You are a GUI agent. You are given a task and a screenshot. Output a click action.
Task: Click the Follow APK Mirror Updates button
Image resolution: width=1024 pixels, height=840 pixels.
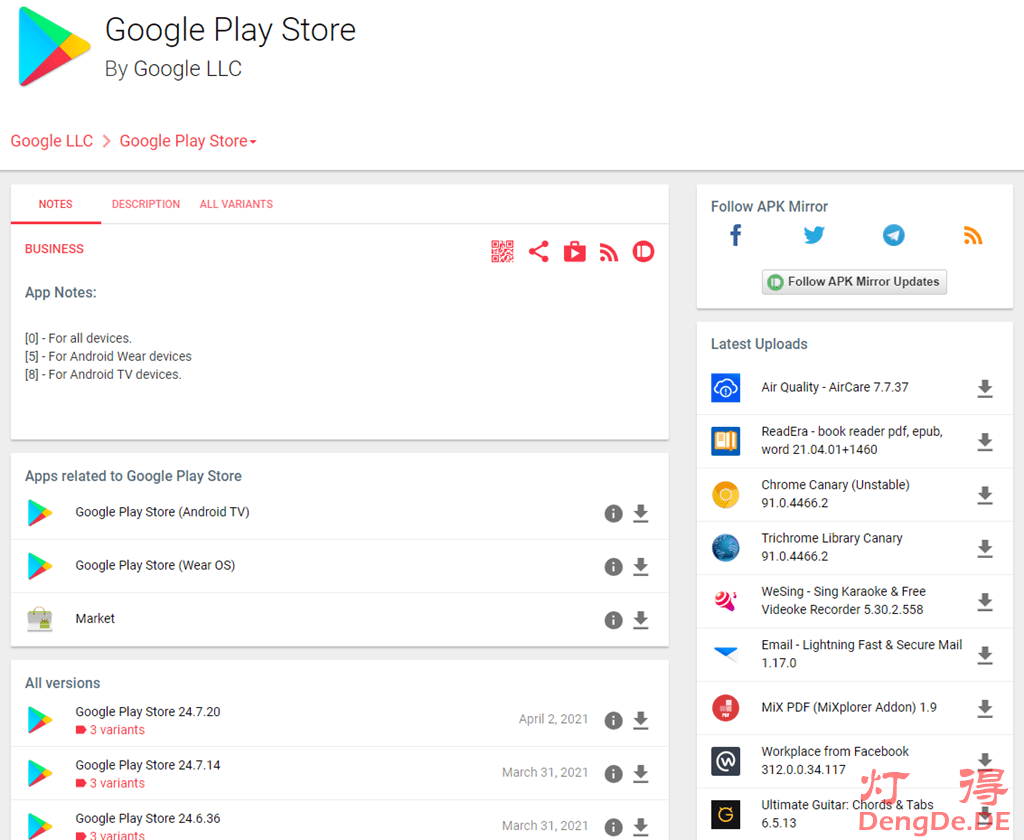pos(854,282)
